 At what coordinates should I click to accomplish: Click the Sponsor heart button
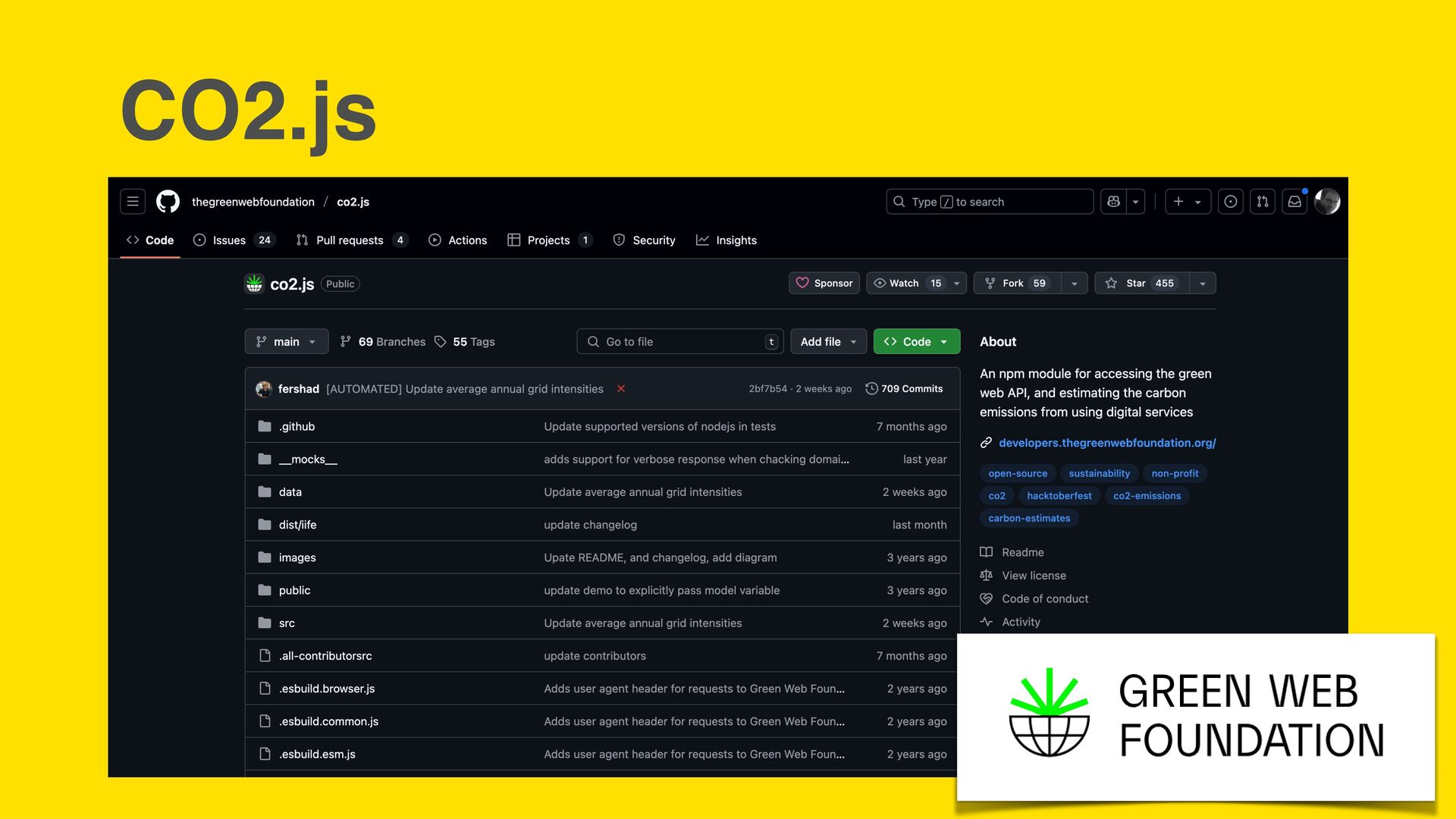point(824,283)
